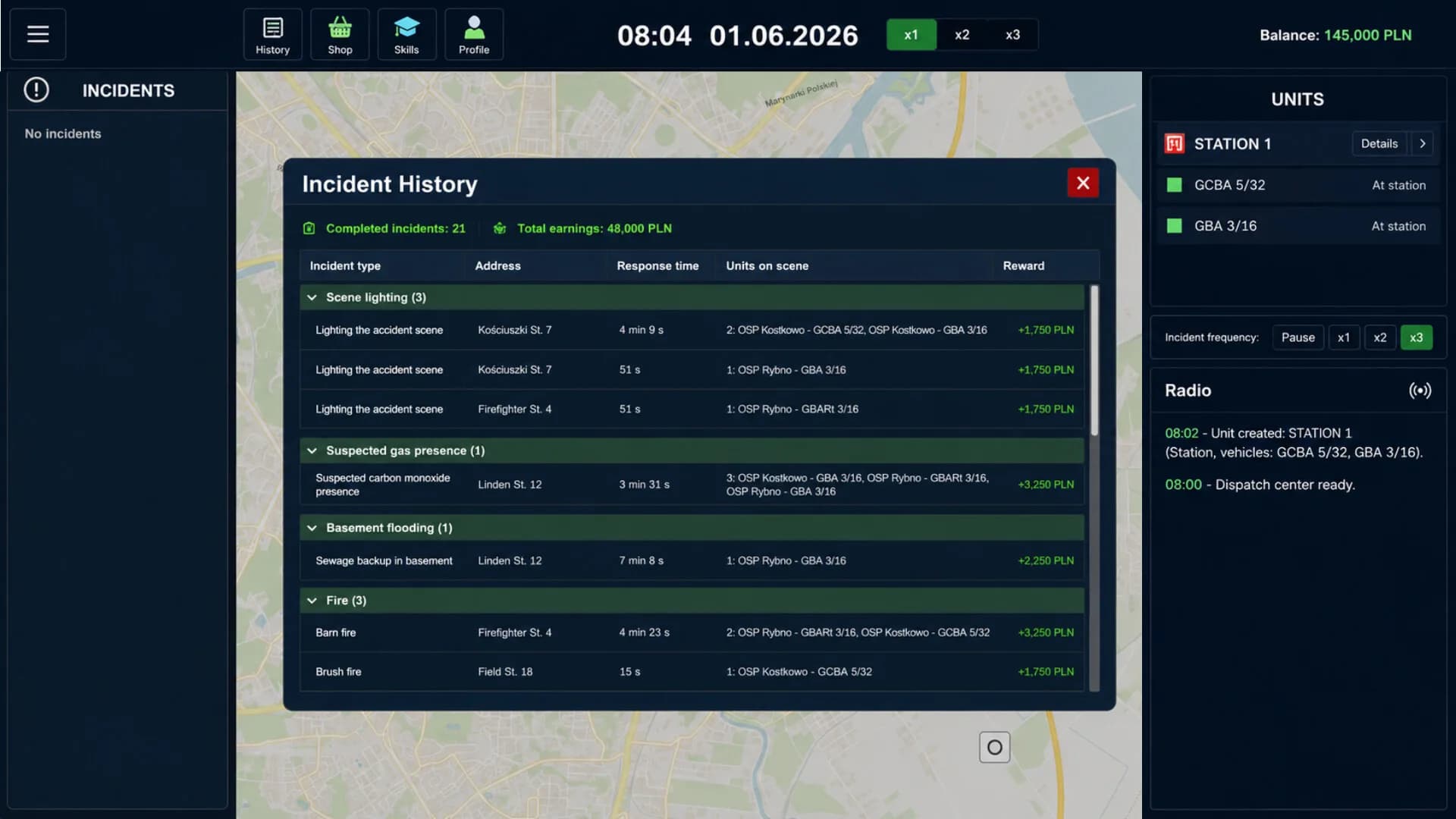Click the STATION 1 fire station icon
1456x819 pixels.
click(x=1175, y=143)
